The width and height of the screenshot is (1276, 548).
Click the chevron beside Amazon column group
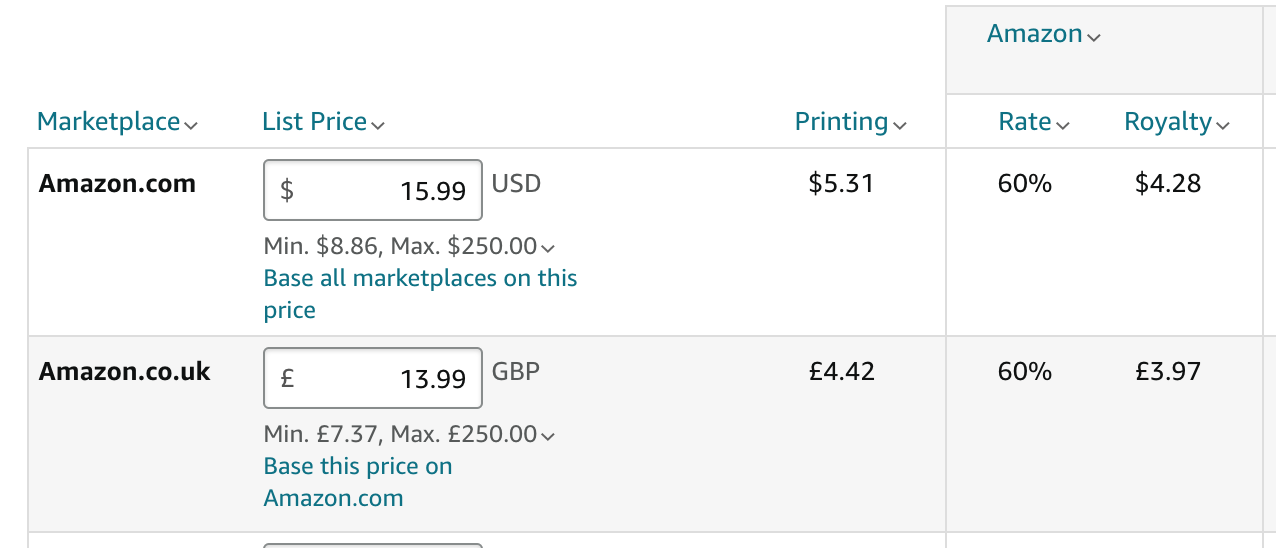coord(1094,37)
